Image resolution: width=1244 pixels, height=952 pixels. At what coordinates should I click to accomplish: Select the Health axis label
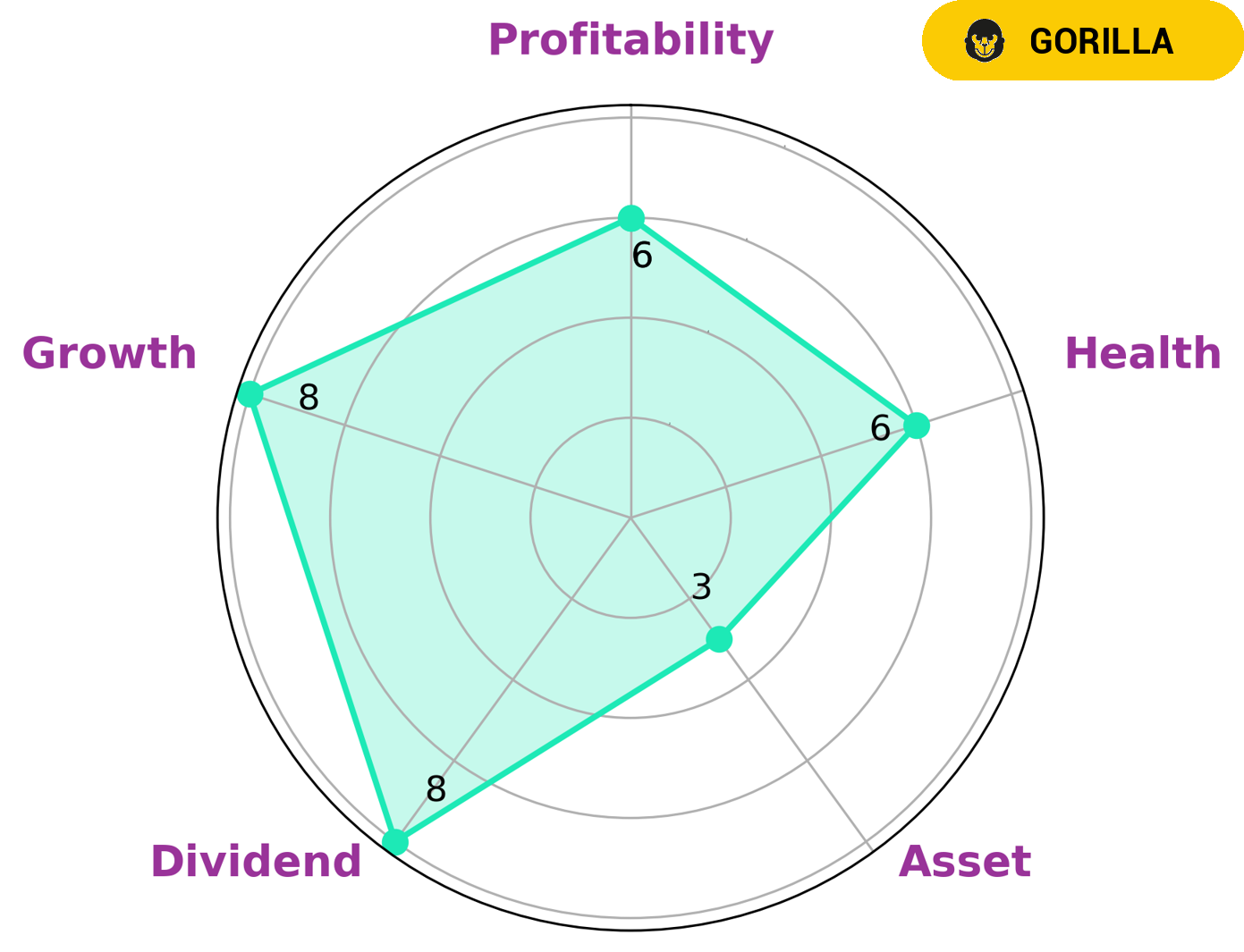(x=1142, y=353)
